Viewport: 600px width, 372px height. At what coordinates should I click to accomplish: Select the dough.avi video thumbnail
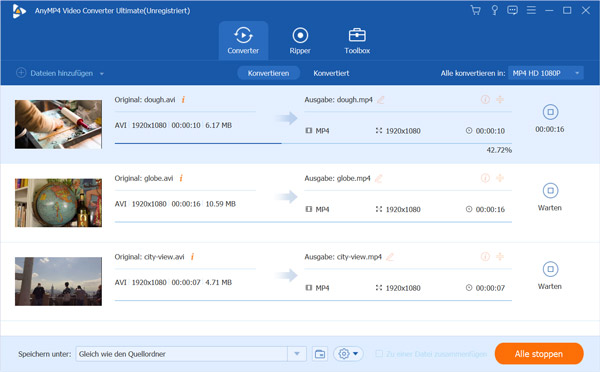58,124
